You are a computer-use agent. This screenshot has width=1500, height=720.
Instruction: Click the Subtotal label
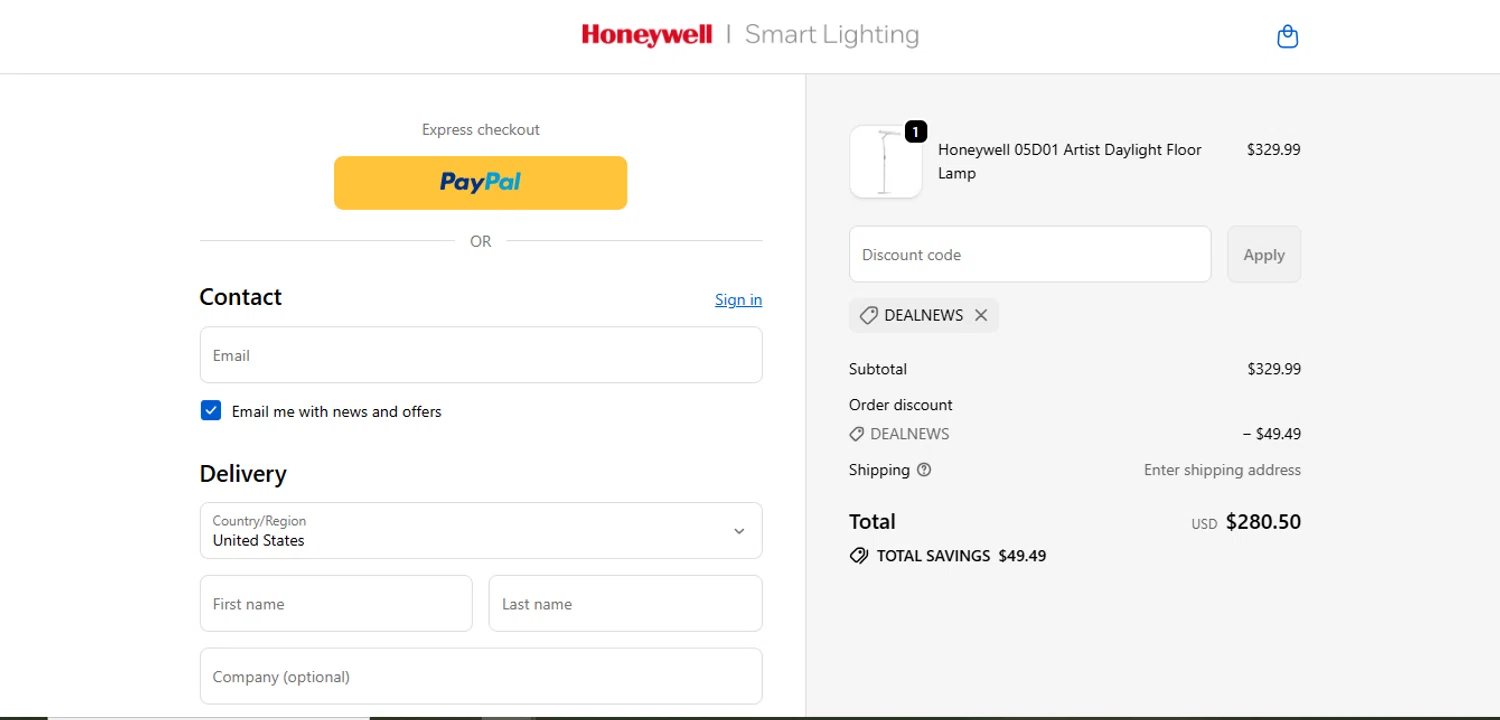pos(878,369)
